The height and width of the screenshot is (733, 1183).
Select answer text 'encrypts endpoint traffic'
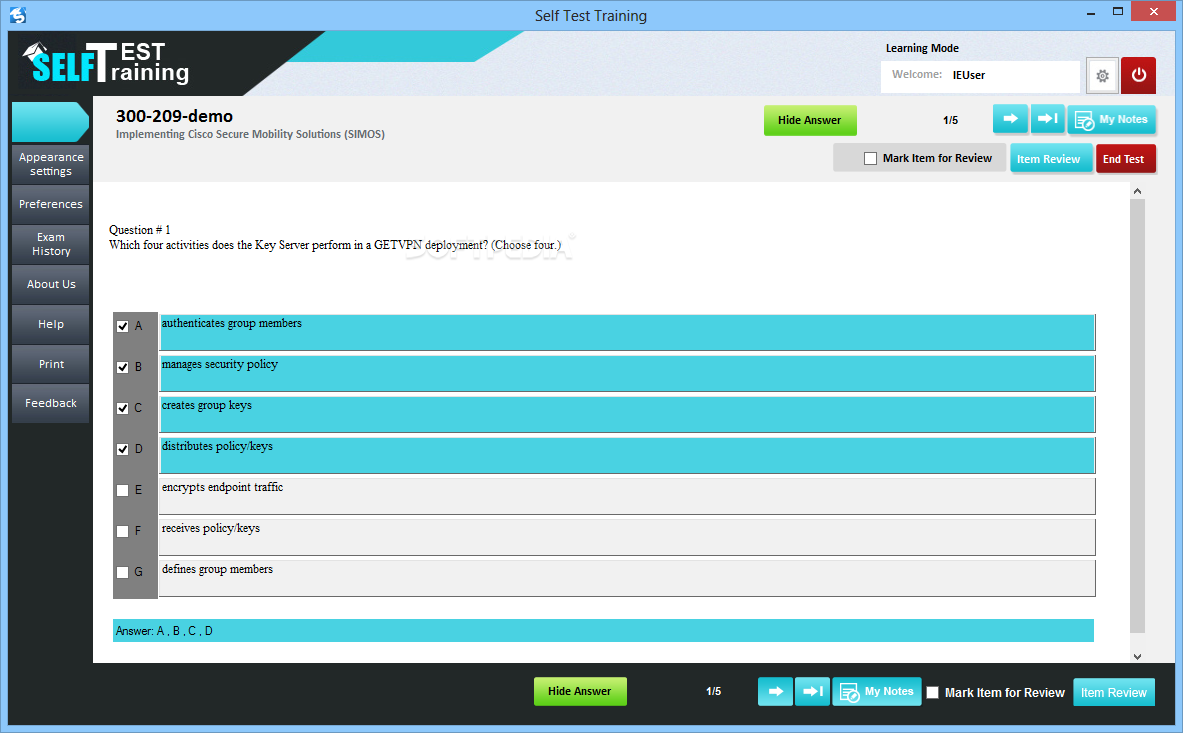(x=223, y=487)
